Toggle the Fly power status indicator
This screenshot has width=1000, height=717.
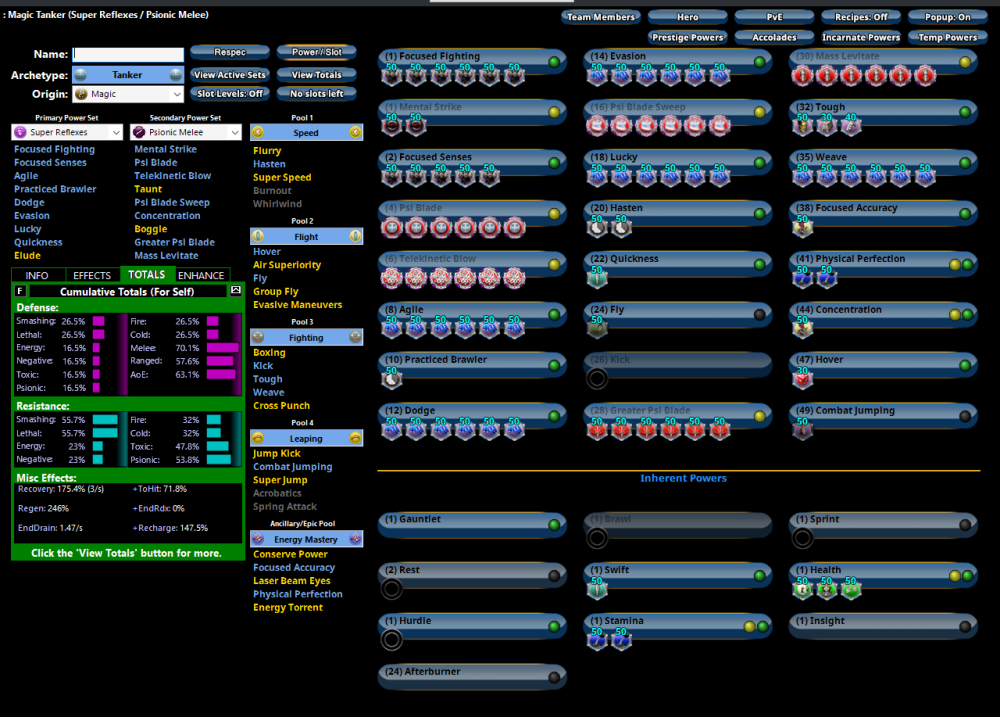pyautogui.click(x=760, y=314)
